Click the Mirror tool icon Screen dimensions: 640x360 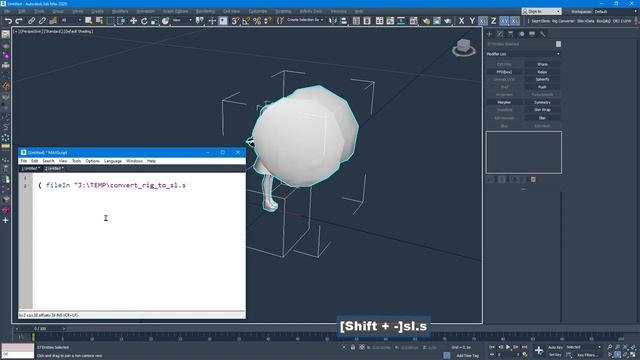click(x=333, y=21)
